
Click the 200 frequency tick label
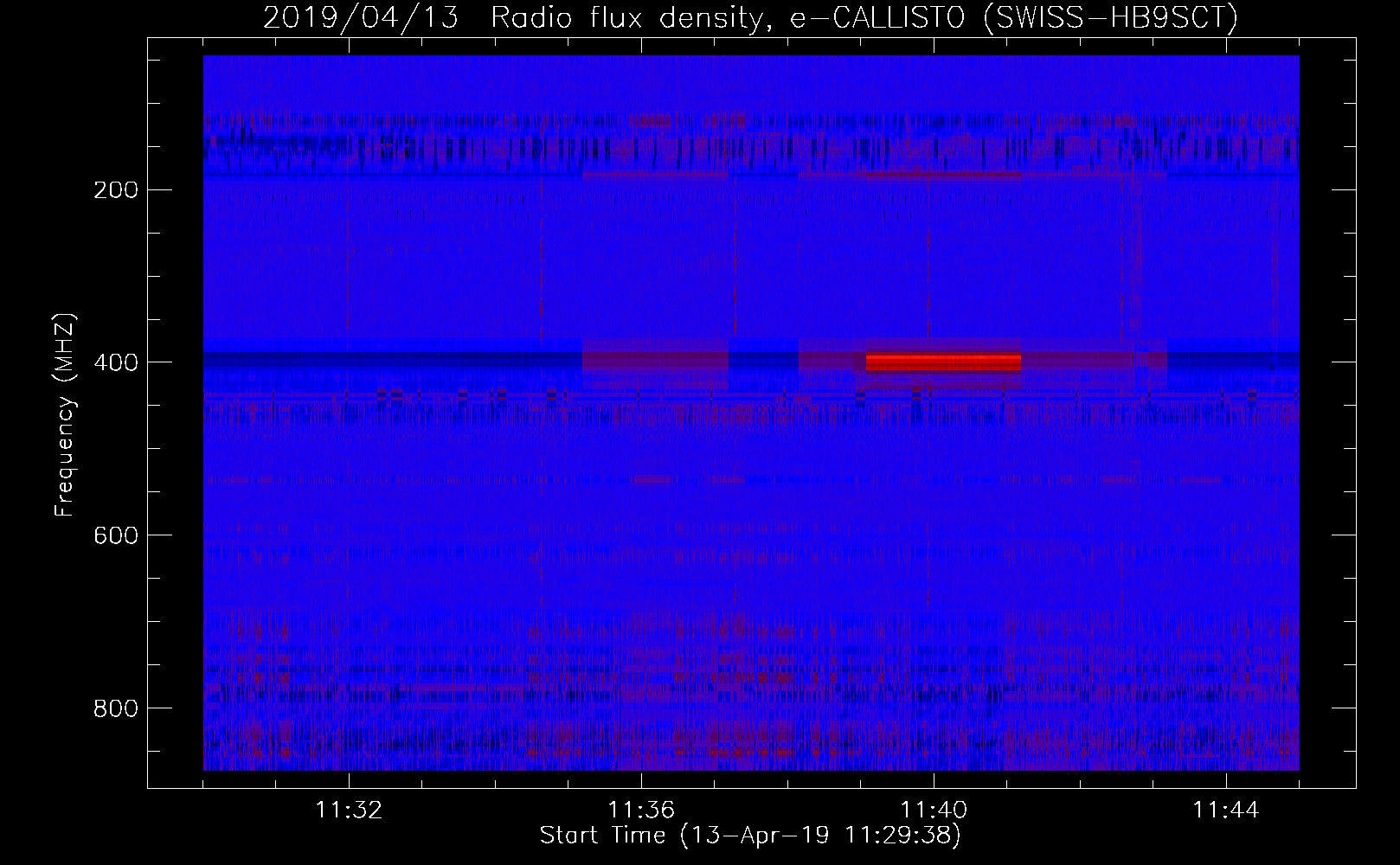coord(115,189)
